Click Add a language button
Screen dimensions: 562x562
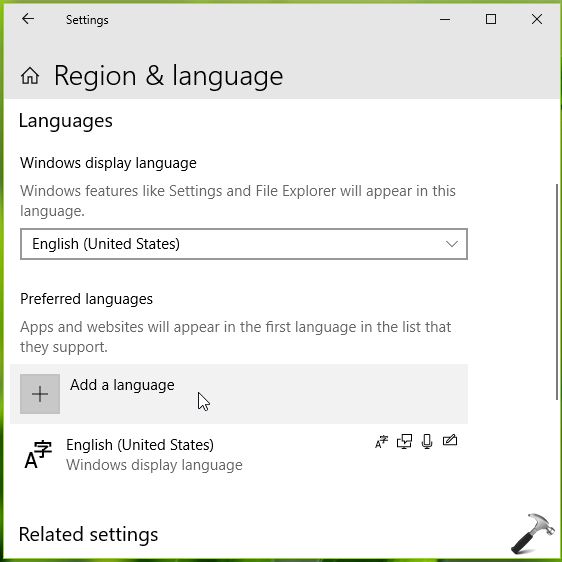tap(239, 394)
